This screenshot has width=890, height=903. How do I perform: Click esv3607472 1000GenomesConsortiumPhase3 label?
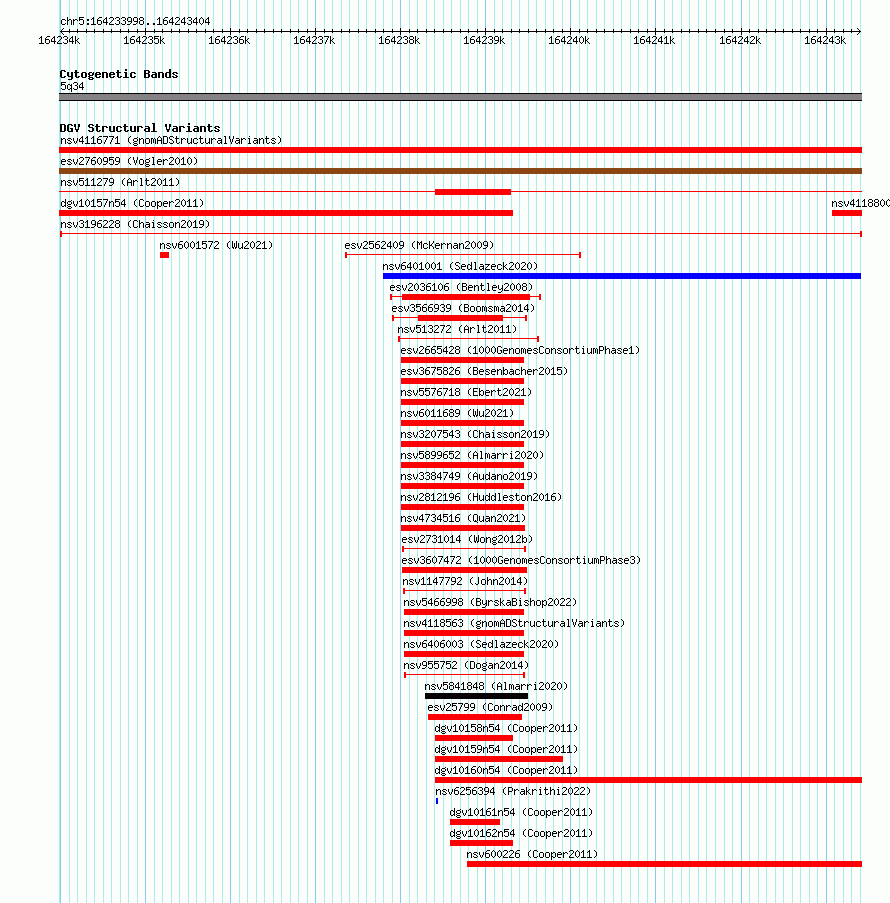click(x=521, y=560)
